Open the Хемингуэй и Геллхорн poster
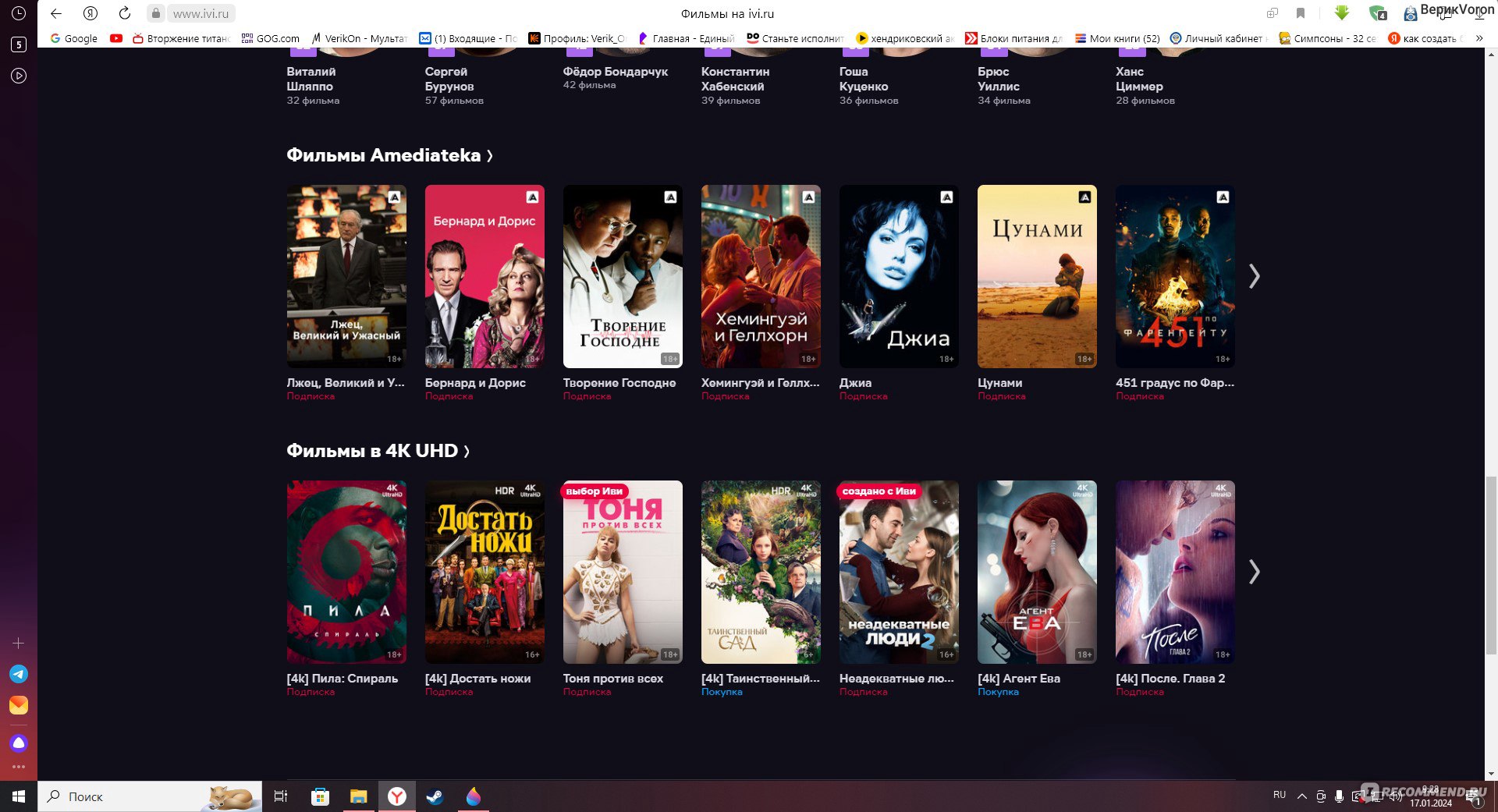Viewport: 1498px width, 812px height. click(761, 276)
